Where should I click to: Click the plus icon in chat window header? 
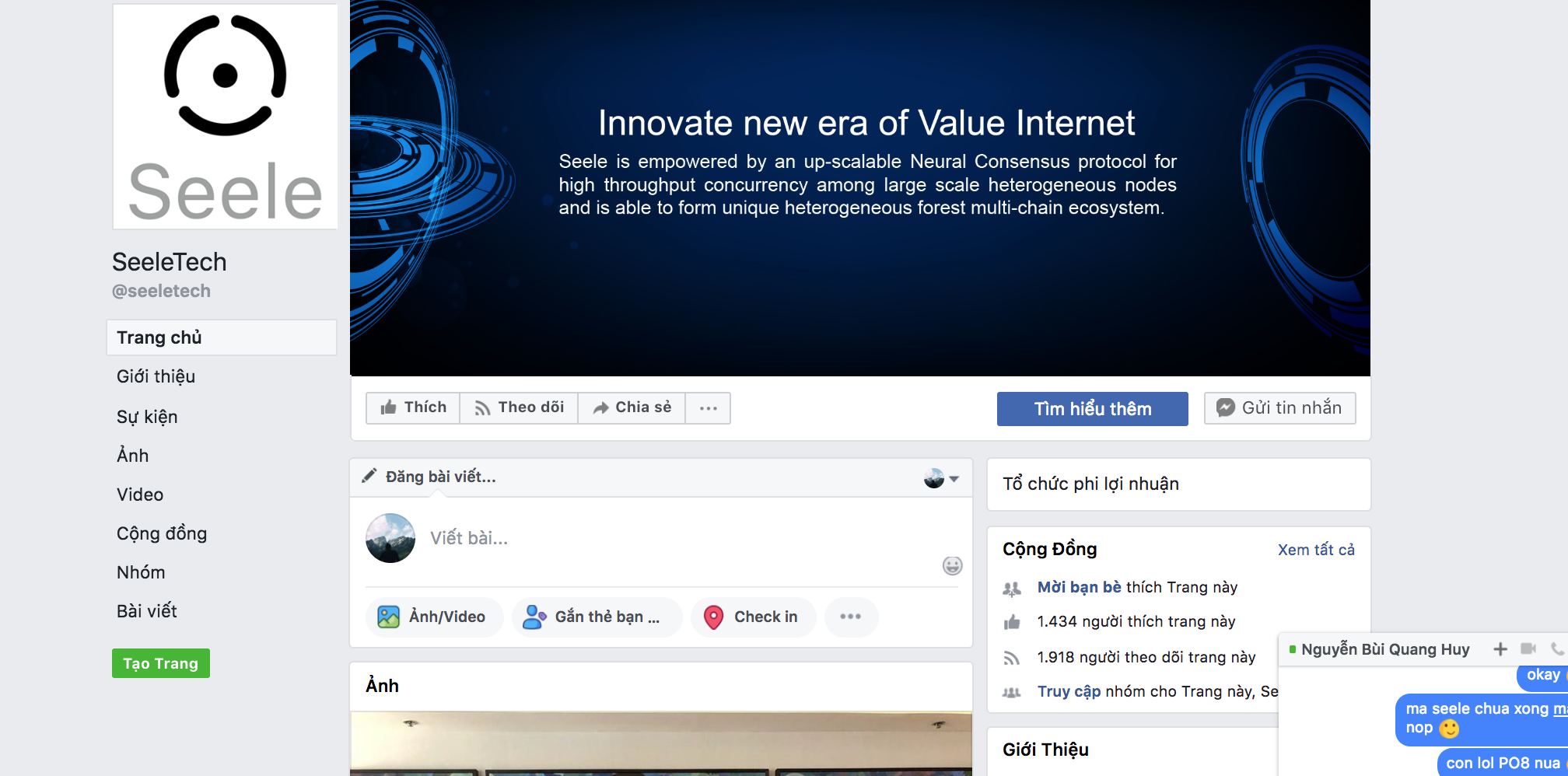[x=1500, y=649]
